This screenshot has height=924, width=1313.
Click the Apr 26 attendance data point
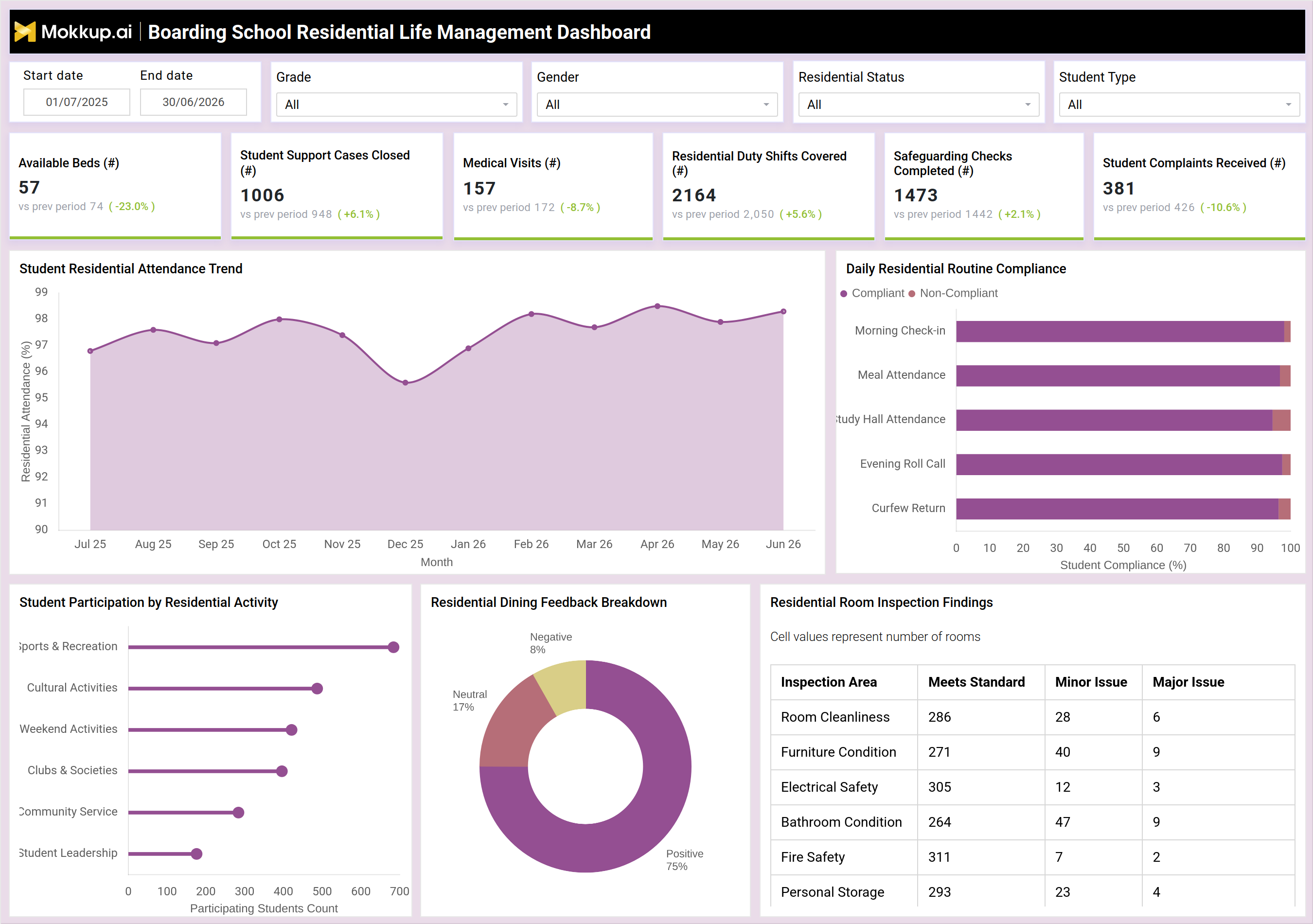(x=657, y=306)
